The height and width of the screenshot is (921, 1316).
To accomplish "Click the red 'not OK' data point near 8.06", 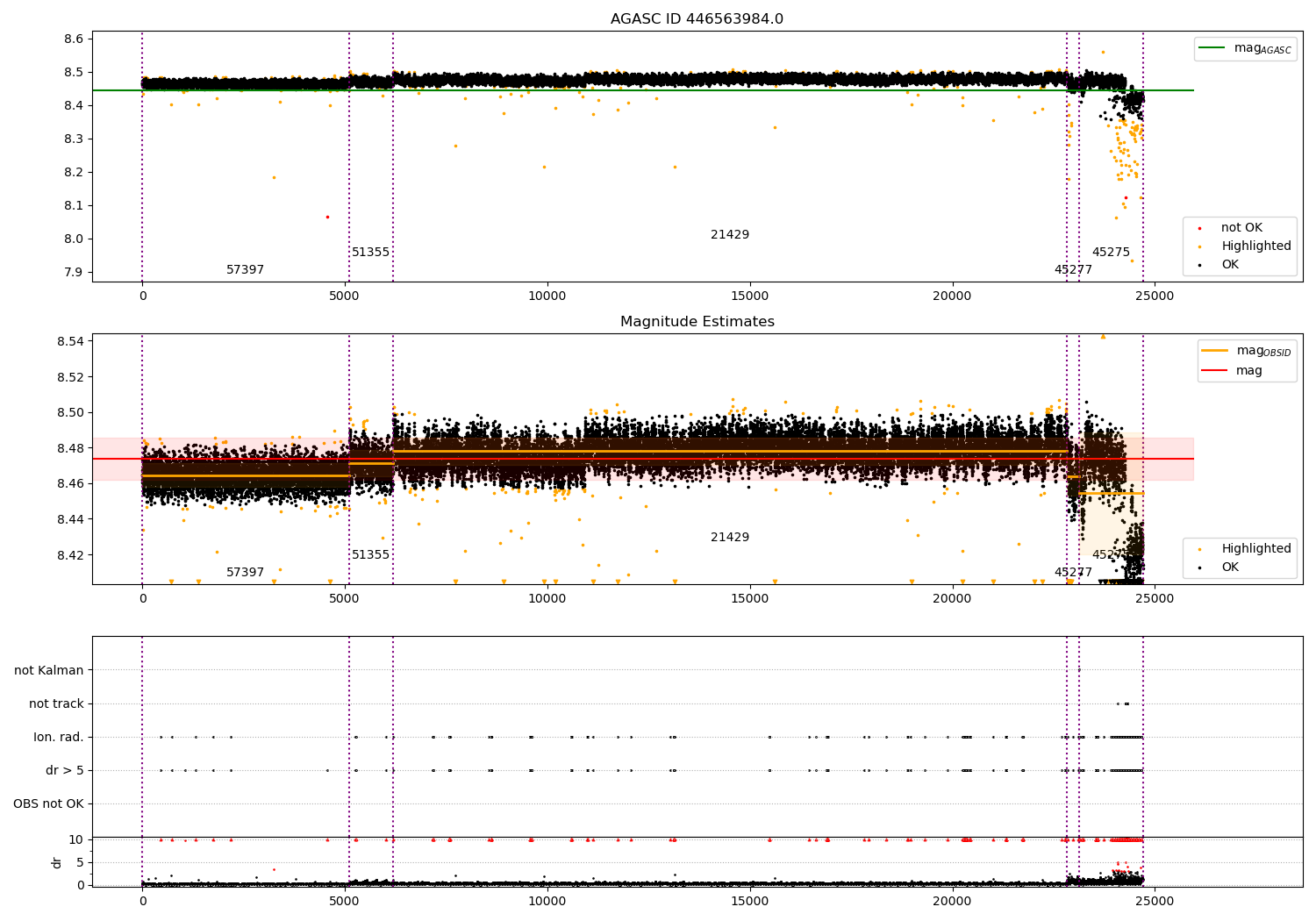I will click(x=327, y=217).
